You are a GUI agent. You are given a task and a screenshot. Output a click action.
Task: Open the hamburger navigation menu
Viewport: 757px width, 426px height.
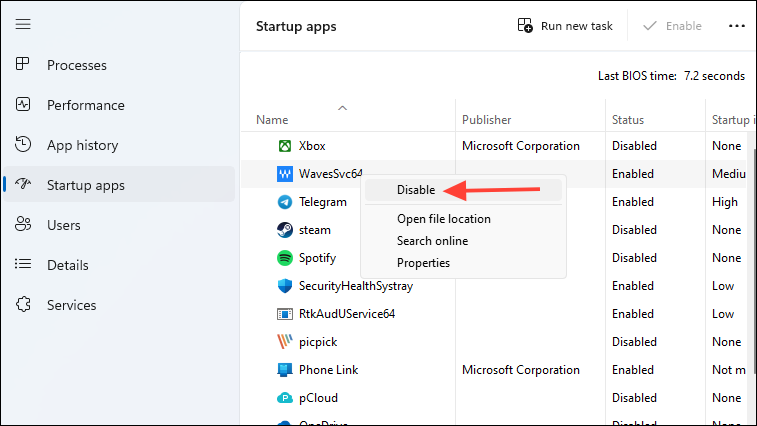[x=23, y=24]
